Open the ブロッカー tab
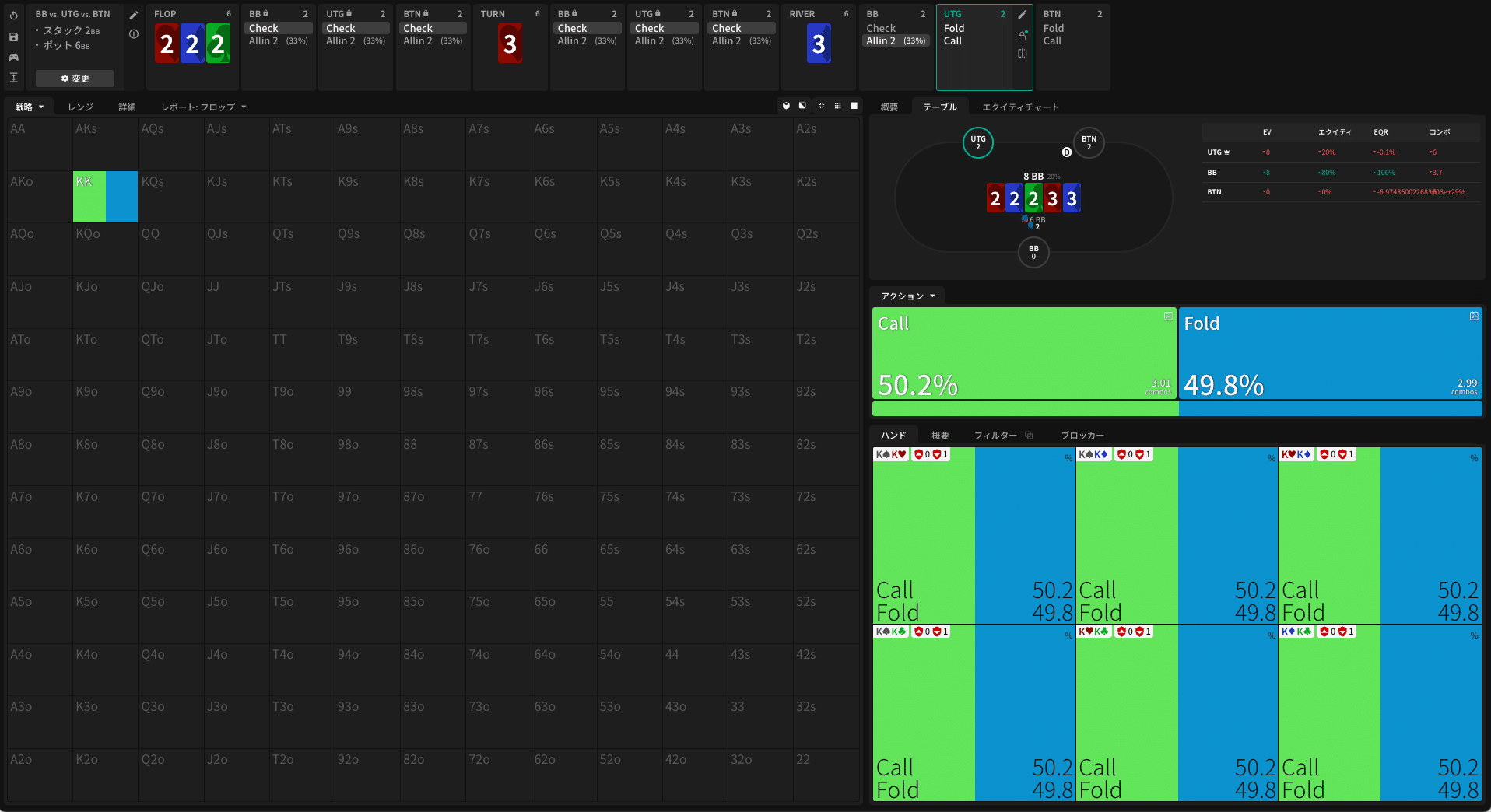1491x812 pixels. (1082, 436)
